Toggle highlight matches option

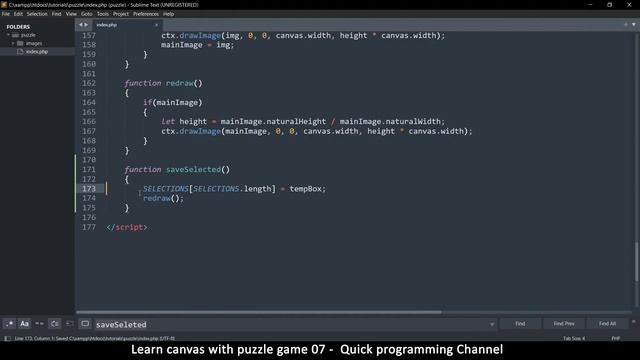pos(85,324)
